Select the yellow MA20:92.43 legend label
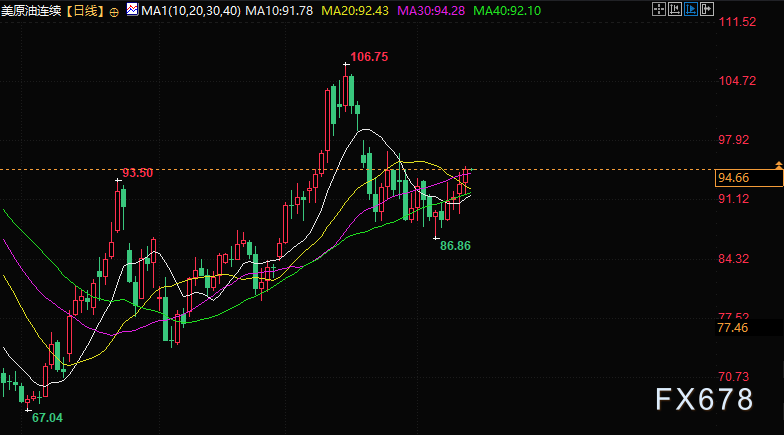The height and width of the screenshot is (435, 784). pos(354,10)
